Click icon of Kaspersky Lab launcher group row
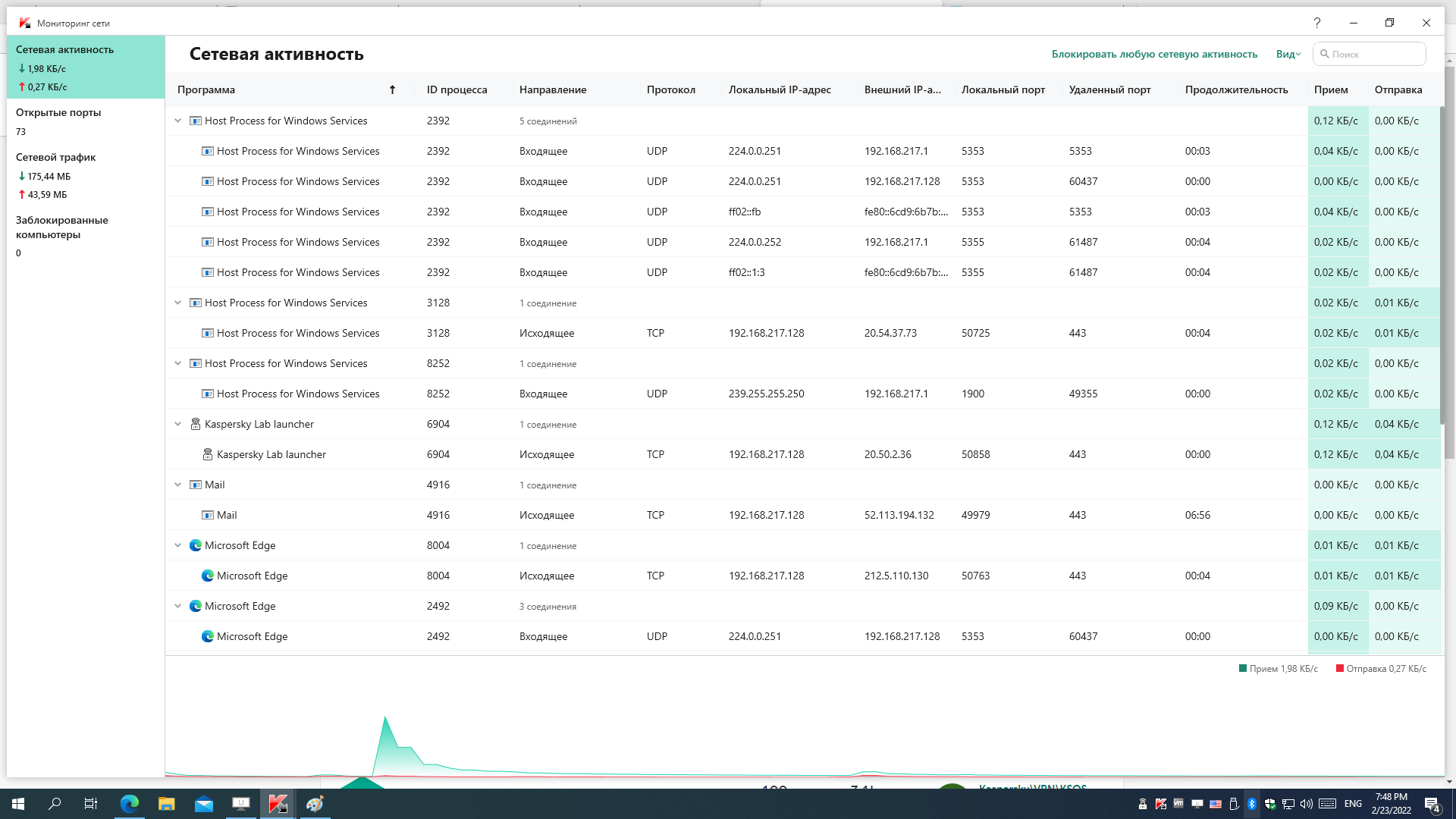The height and width of the screenshot is (819, 1456). click(195, 424)
